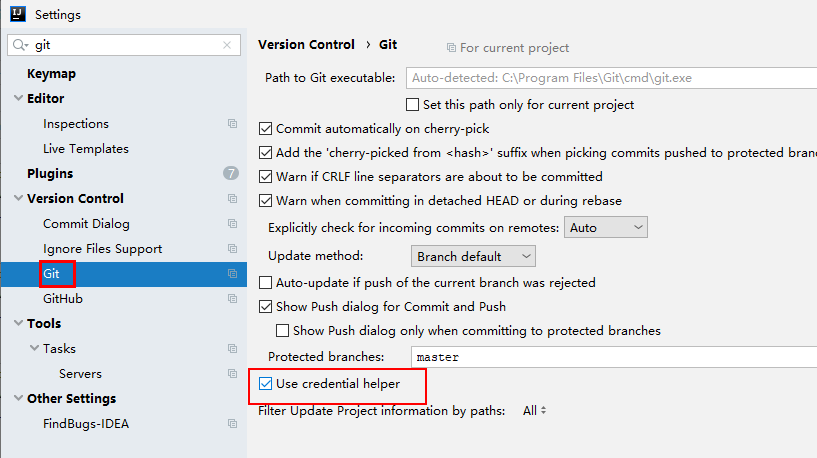
Task: Open the Update method Branch default dropdown
Action: tap(473, 256)
